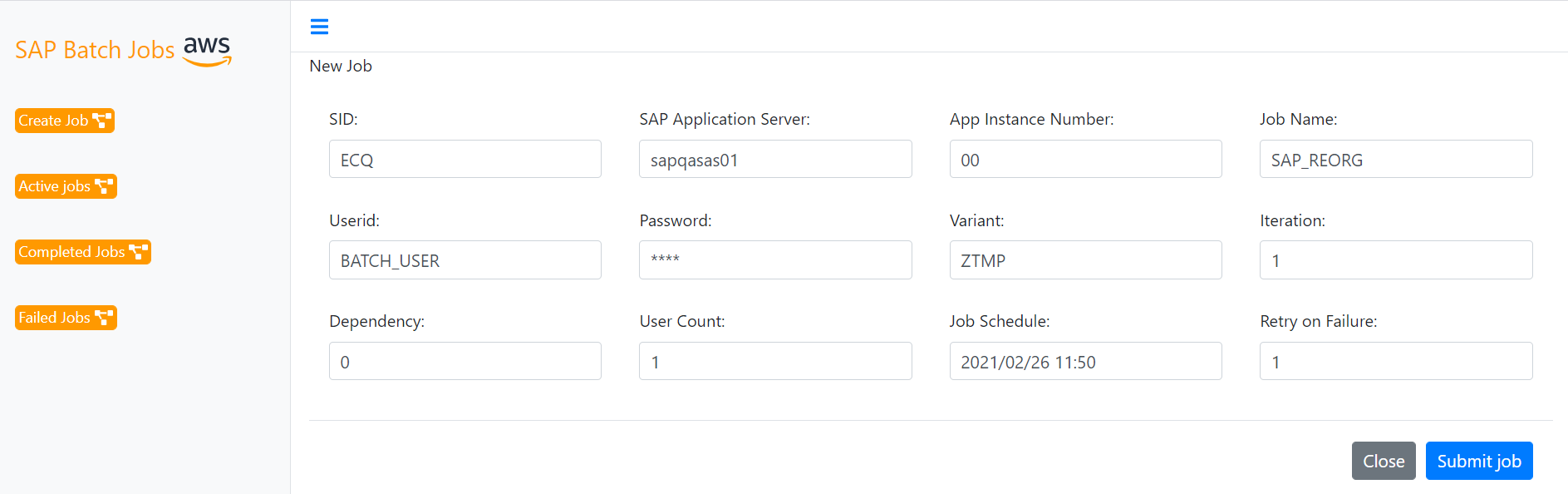
Task: Click the Iteration input field
Action: click(x=1396, y=259)
